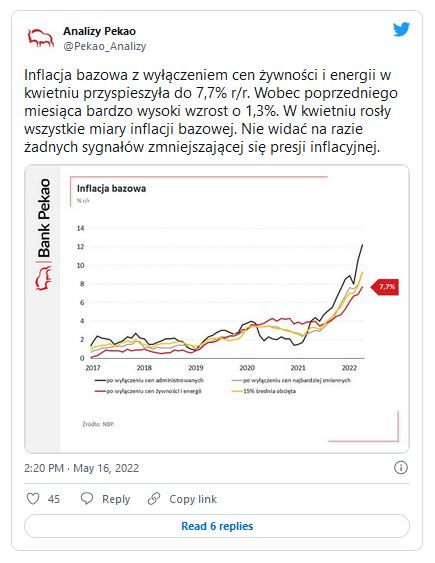This screenshot has width=435, height=563.
Task: Click the Copy link text
Action: pyautogui.click(x=193, y=499)
